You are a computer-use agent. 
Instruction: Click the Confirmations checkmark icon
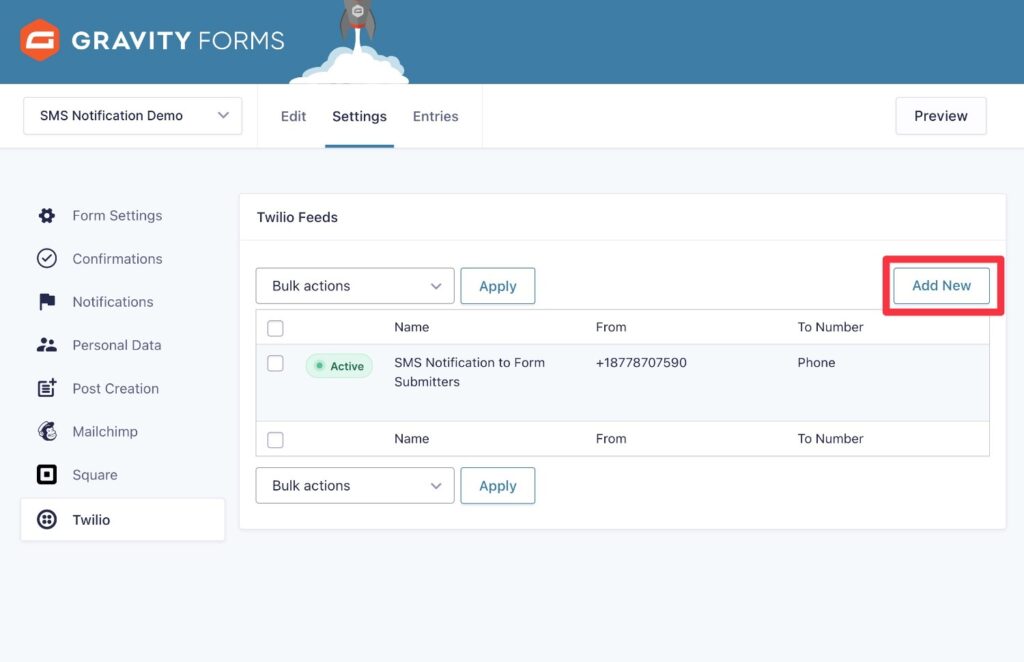[47, 259]
